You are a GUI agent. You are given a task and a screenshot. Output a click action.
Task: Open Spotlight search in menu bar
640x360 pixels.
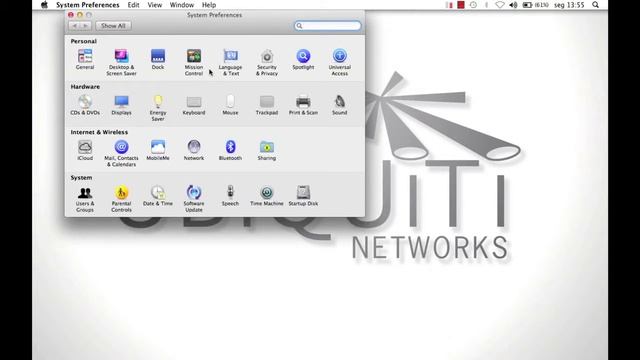596,5
